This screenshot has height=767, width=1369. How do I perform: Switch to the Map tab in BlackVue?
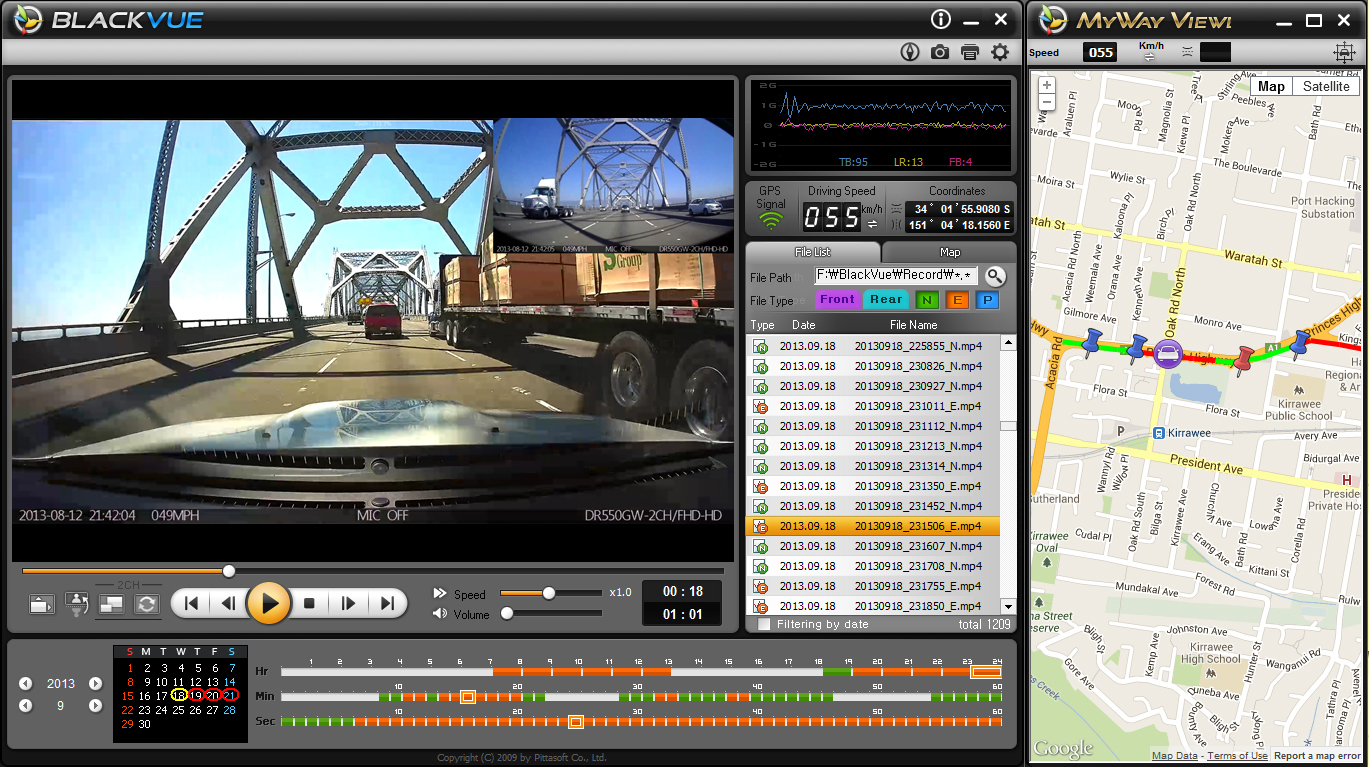click(x=950, y=252)
